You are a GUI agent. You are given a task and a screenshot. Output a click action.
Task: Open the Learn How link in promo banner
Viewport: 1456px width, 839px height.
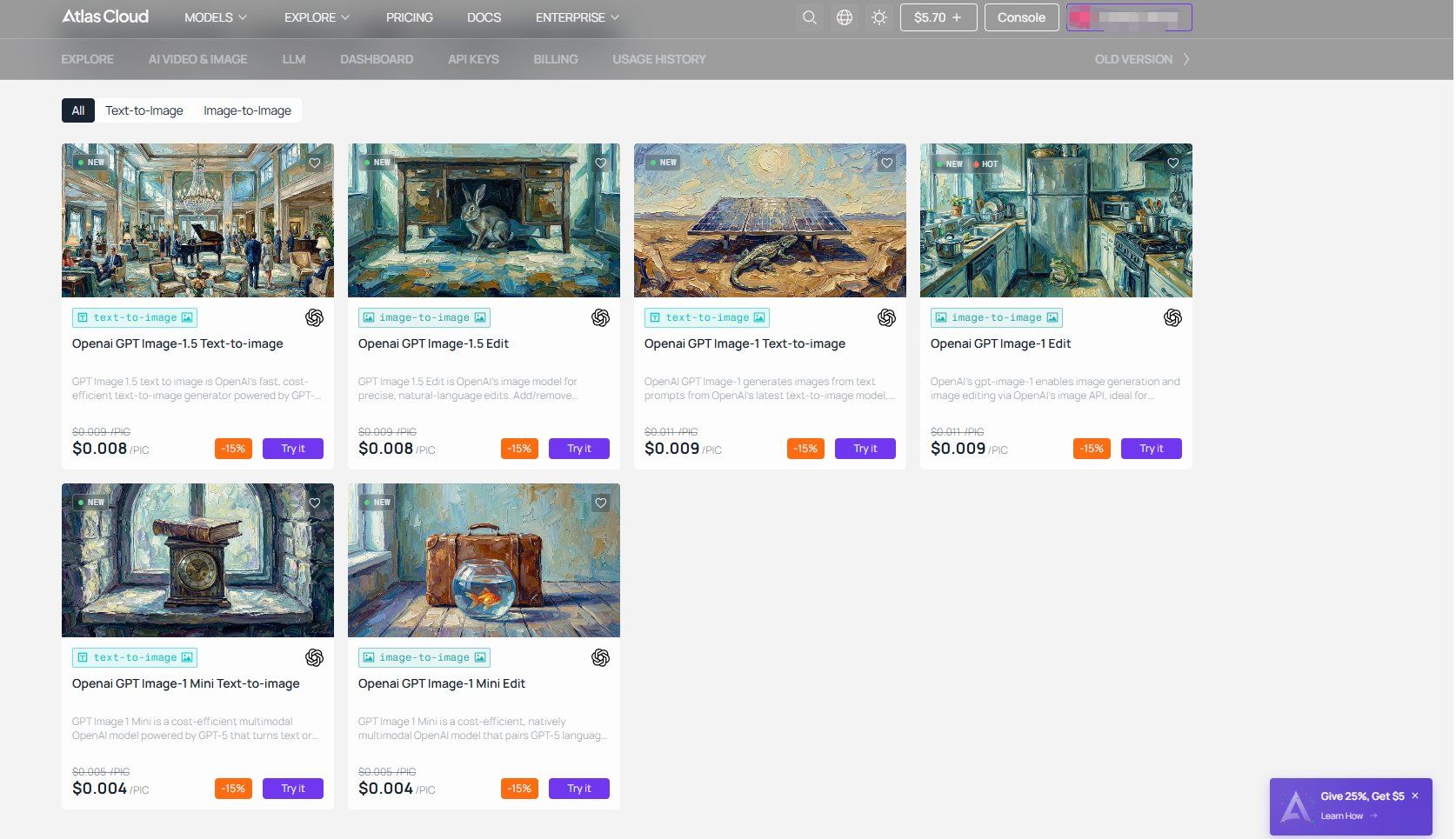point(1342,816)
